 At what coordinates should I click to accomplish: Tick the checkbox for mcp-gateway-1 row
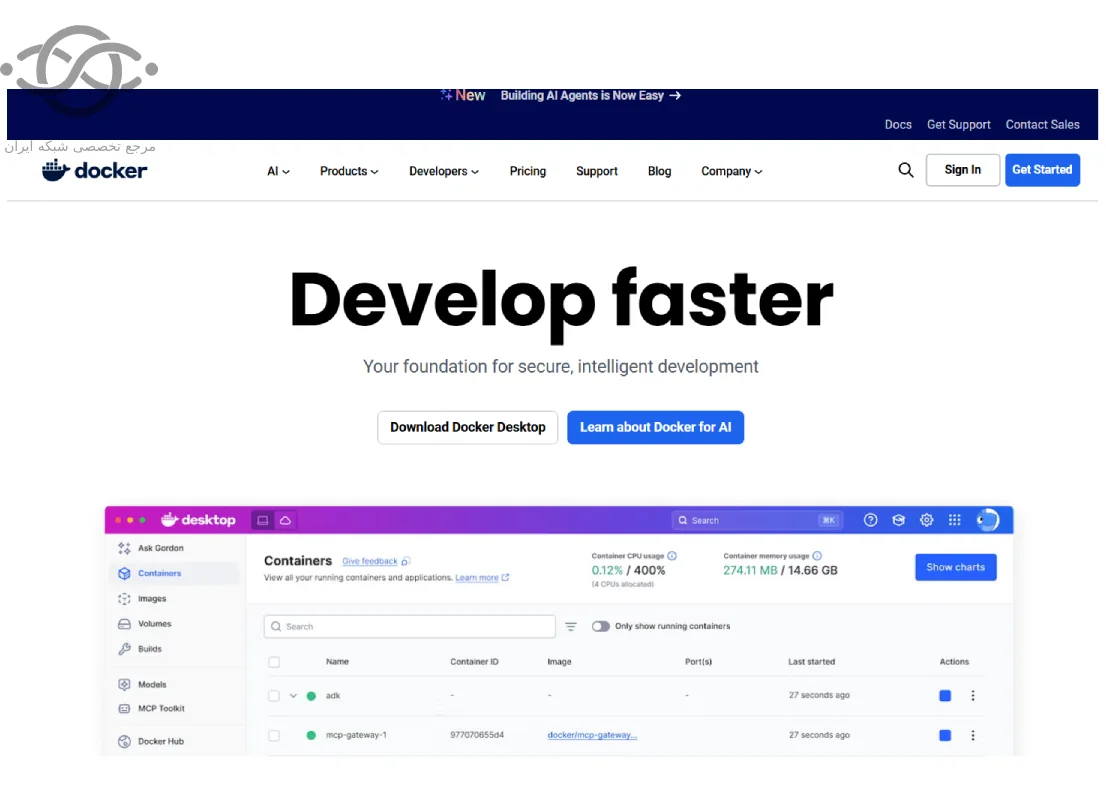tap(274, 736)
